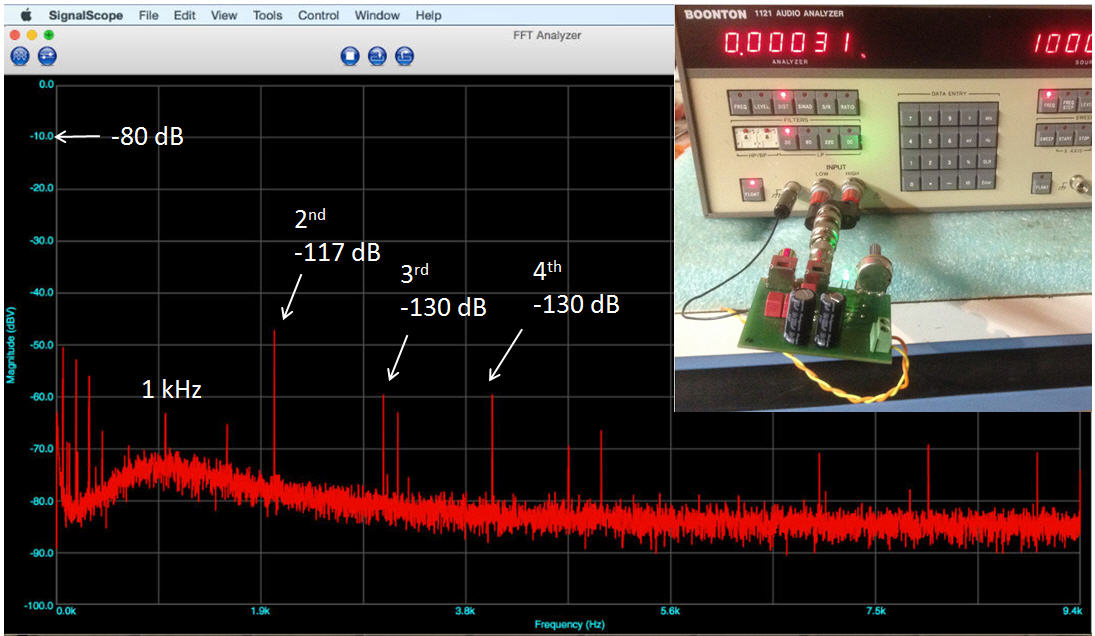The width and height of the screenshot is (1095, 636).
Task: Minimize the window with the yellow button
Action: 31,34
